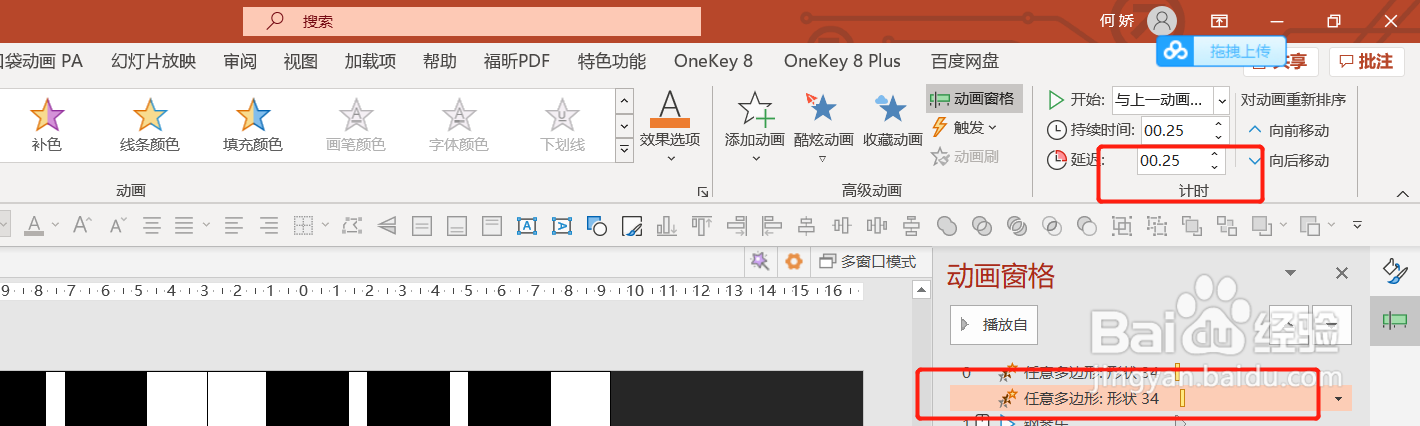Viewport: 1420px width, 426px height.
Task: Open the 百度网盘 Baidu Netdisk tab
Action: coord(965,61)
